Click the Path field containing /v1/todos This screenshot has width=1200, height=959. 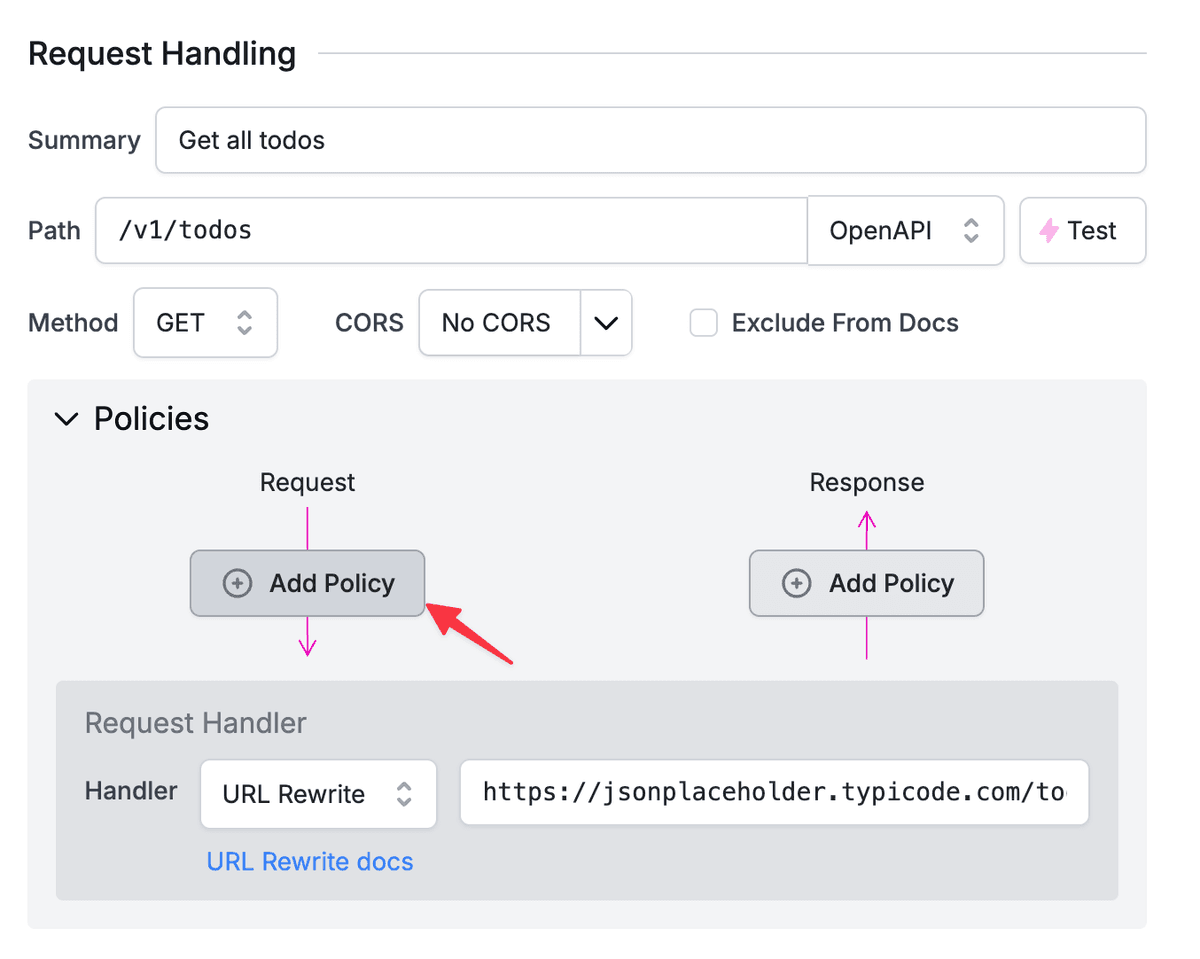coord(451,231)
